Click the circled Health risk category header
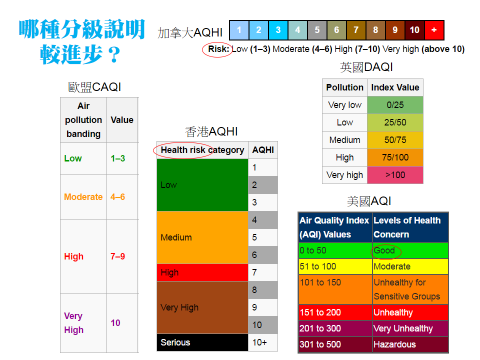The height and width of the screenshot is (360, 480). click(202, 150)
